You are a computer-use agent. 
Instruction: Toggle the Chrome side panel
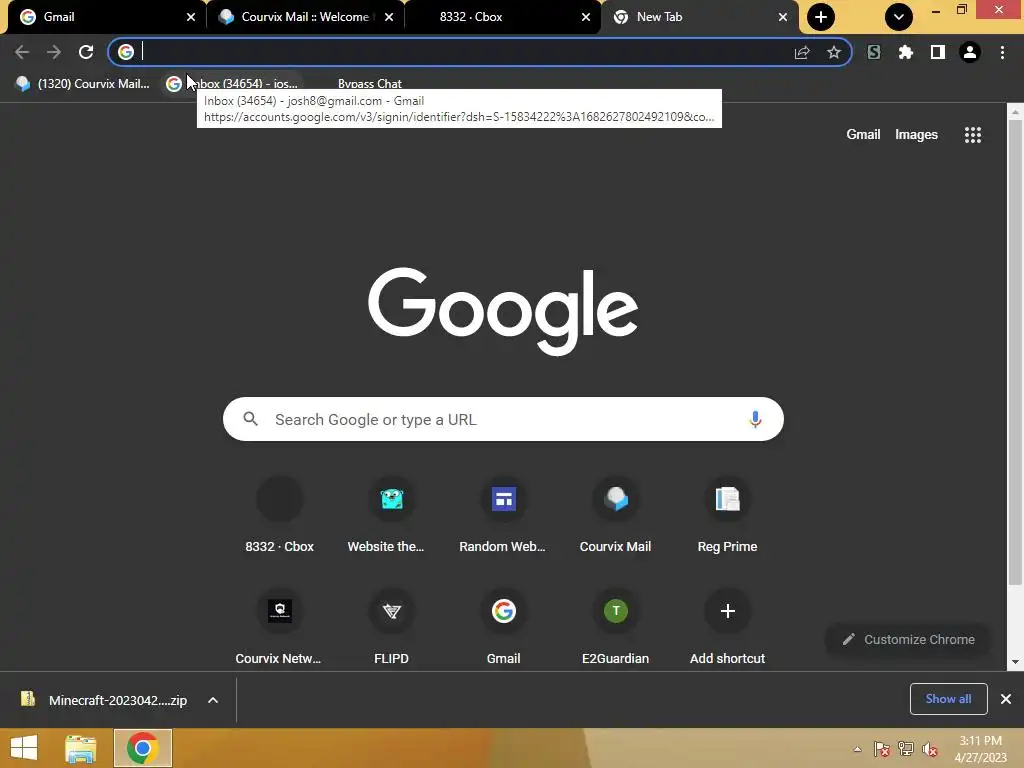click(x=938, y=52)
